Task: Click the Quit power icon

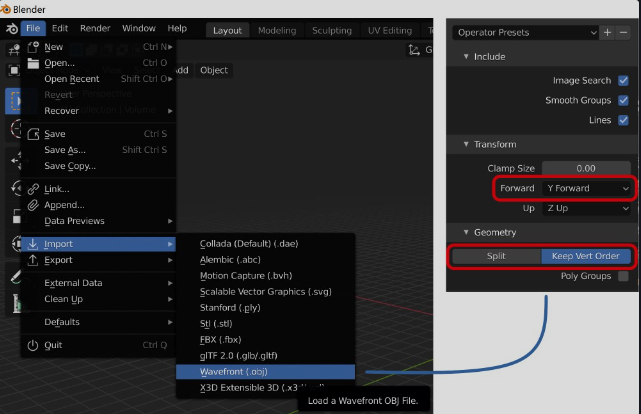Action: [33, 345]
